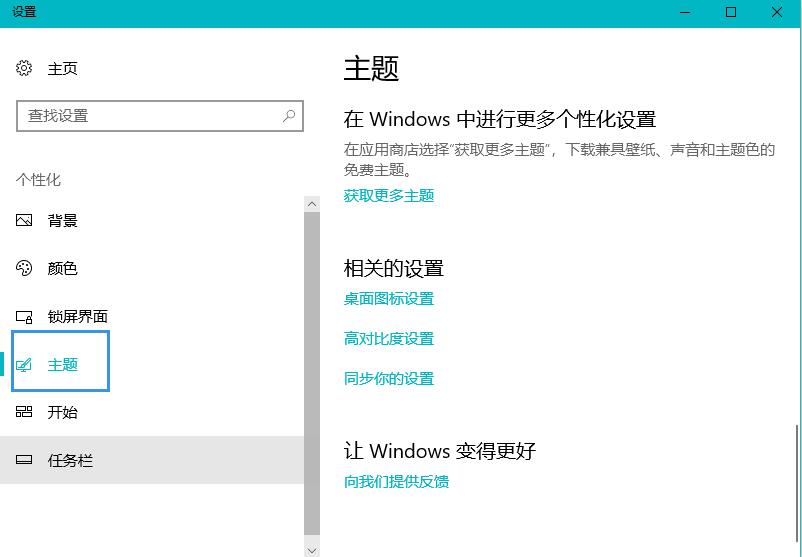
Task: Open the 开始 settings page
Action: [x=152, y=412]
